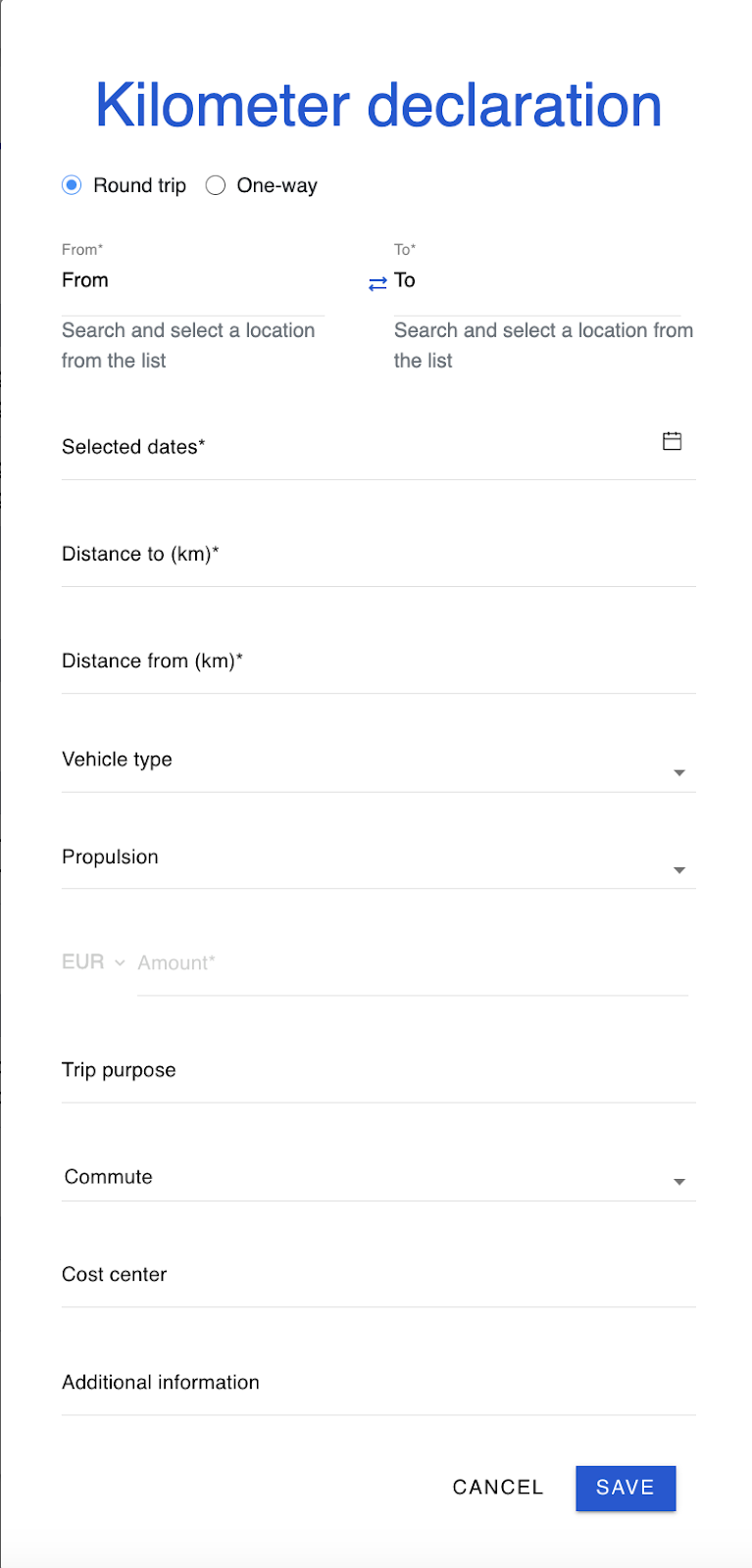Click the Trip purpose field
This screenshot has height=1568, width=752.
pyautogui.click(x=378, y=1071)
